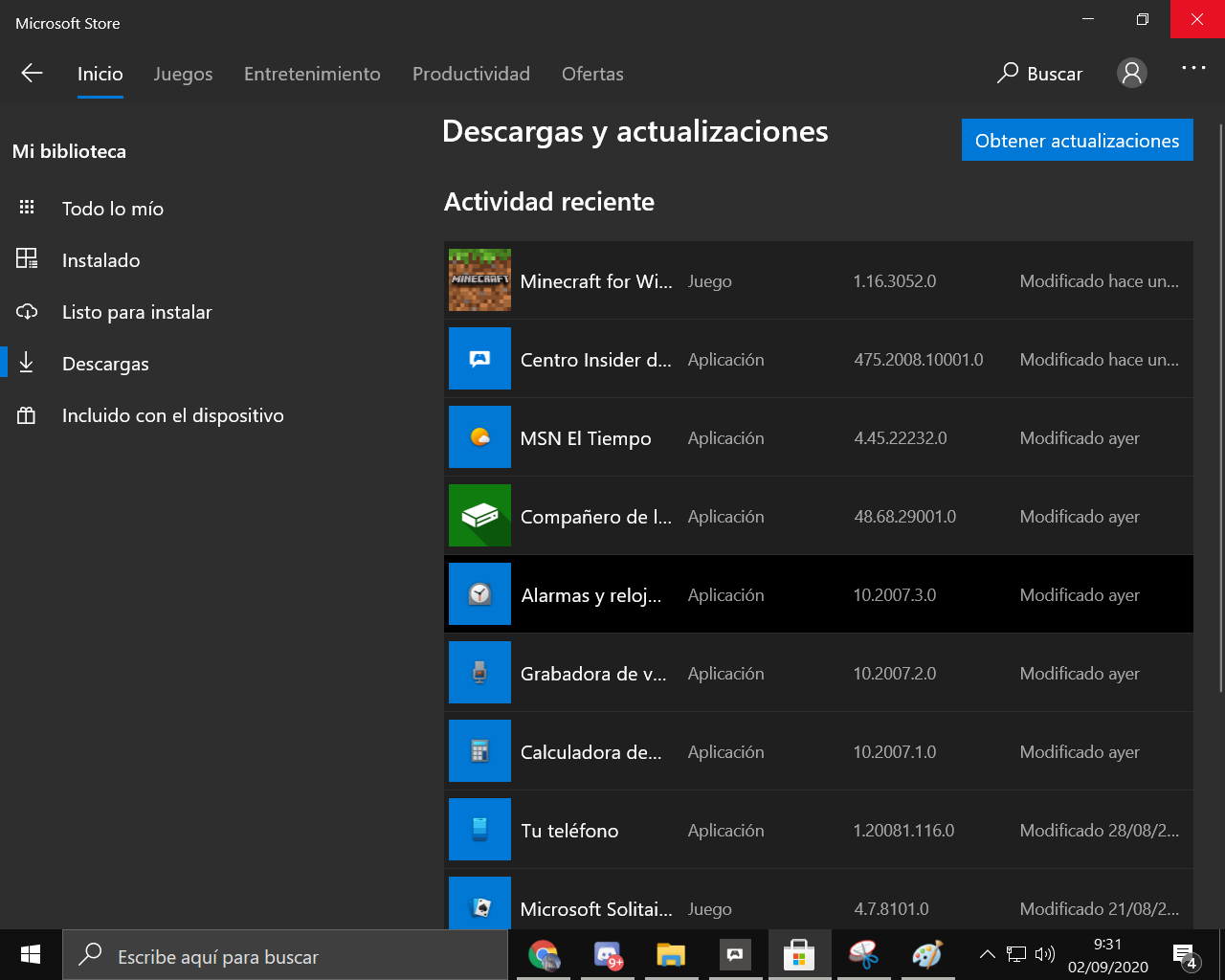Select Todo lo mío in library
This screenshot has height=980, width=1225.
click(x=113, y=209)
